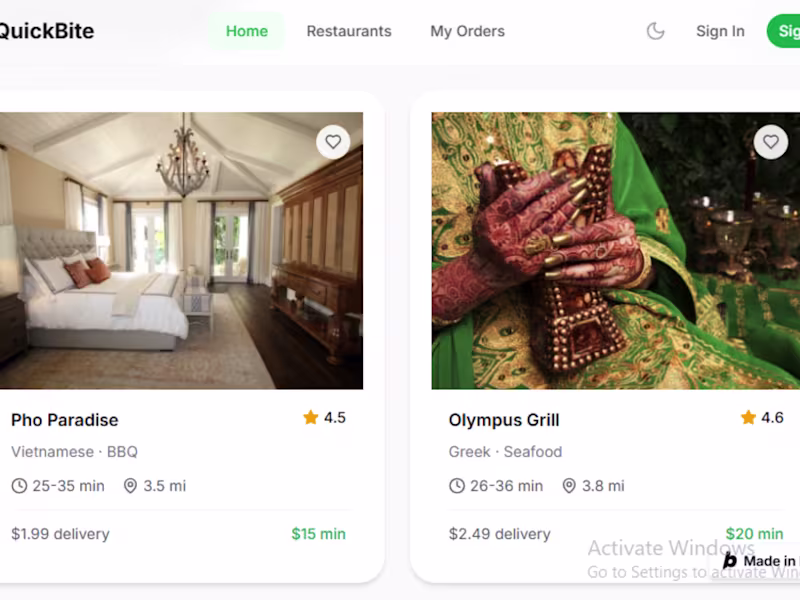This screenshot has width=800, height=600.
Task: Click the star rating of Pho Paradise
Action: click(x=324, y=418)
